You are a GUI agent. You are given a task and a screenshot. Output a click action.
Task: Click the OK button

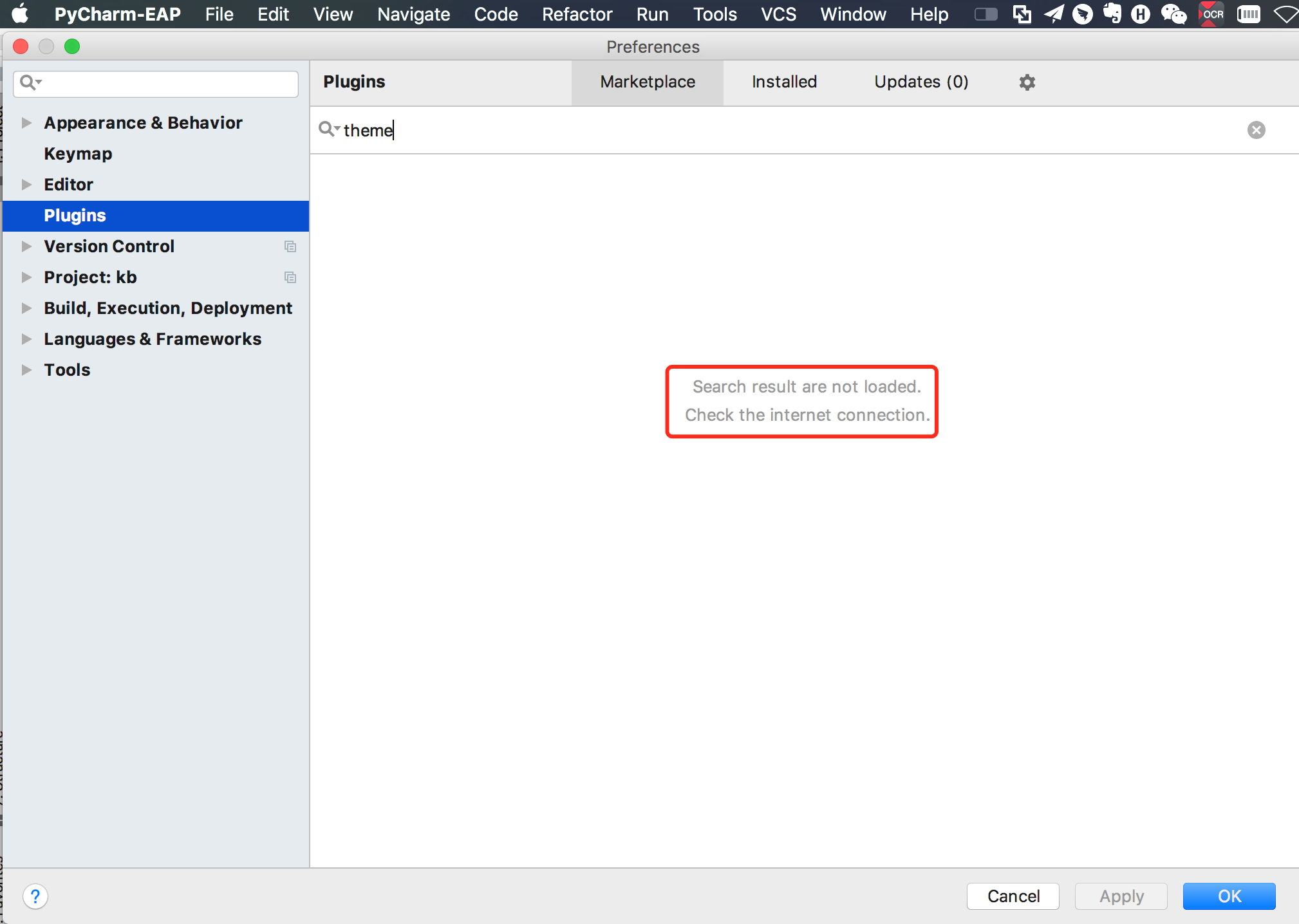[x=1228, y=896]
